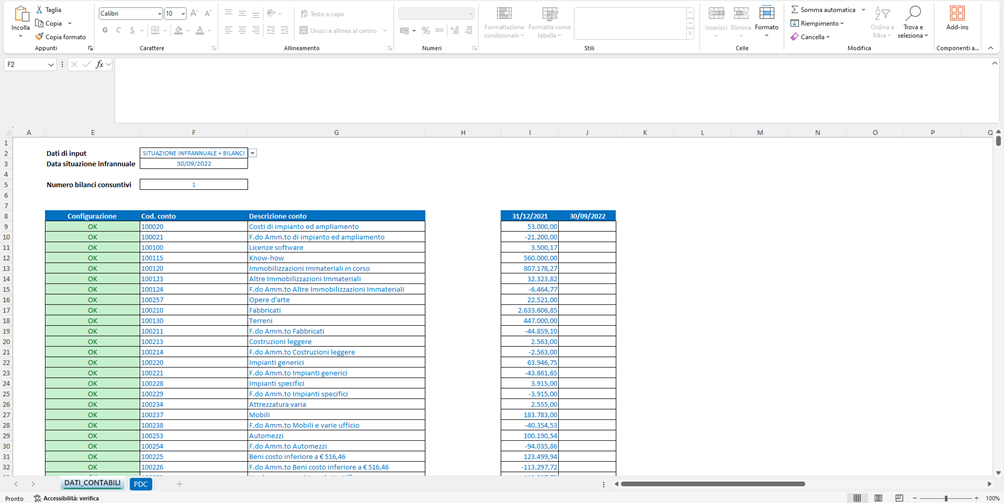Open the Somma automatica dropdown arrow
This screenshot has width=1004, height=503.
(x=863, y=10)
